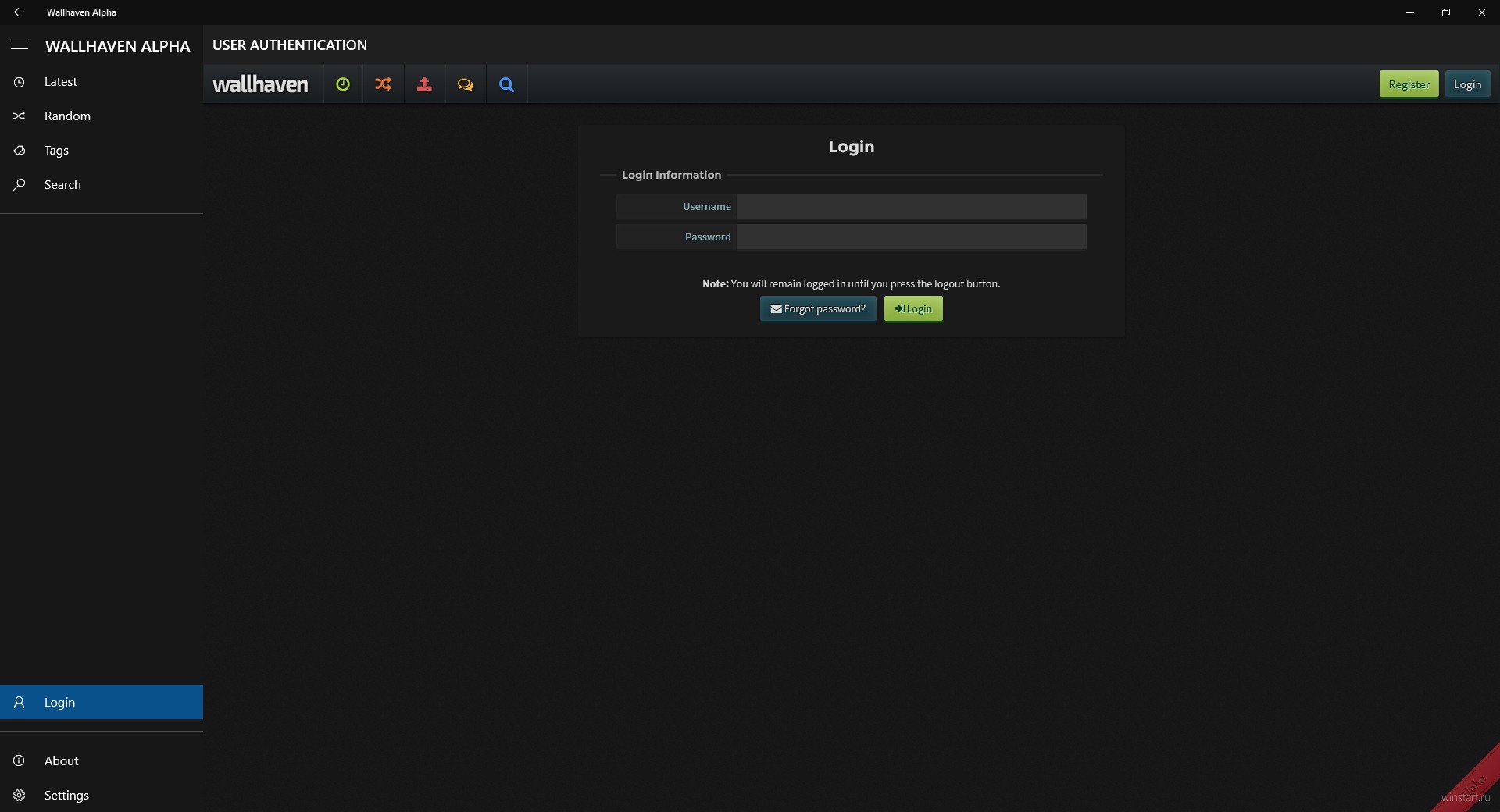
Task: Click the red Upload icon
Action: click(x=424, y=84)
